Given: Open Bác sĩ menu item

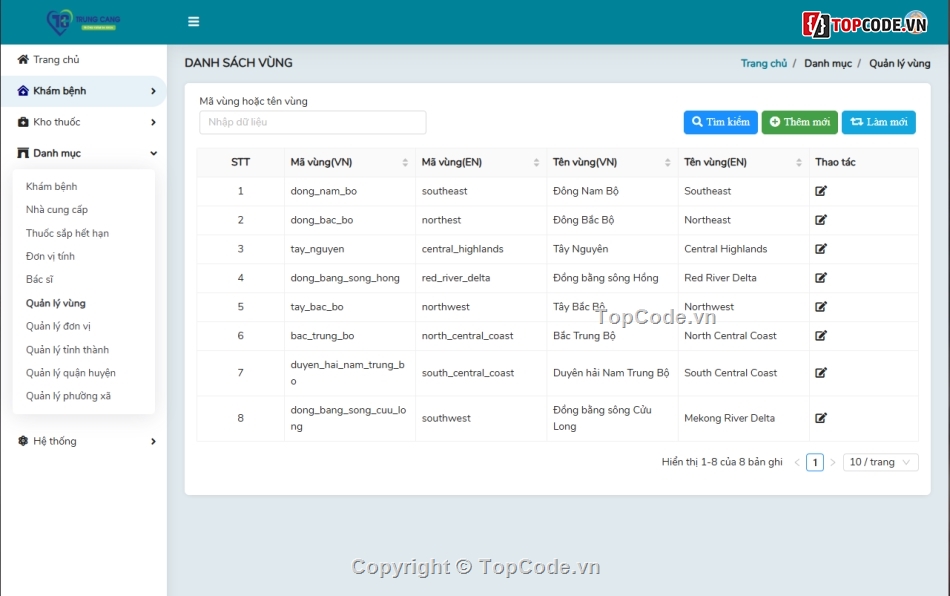Looking at the screenshot, I should point(39,279).
